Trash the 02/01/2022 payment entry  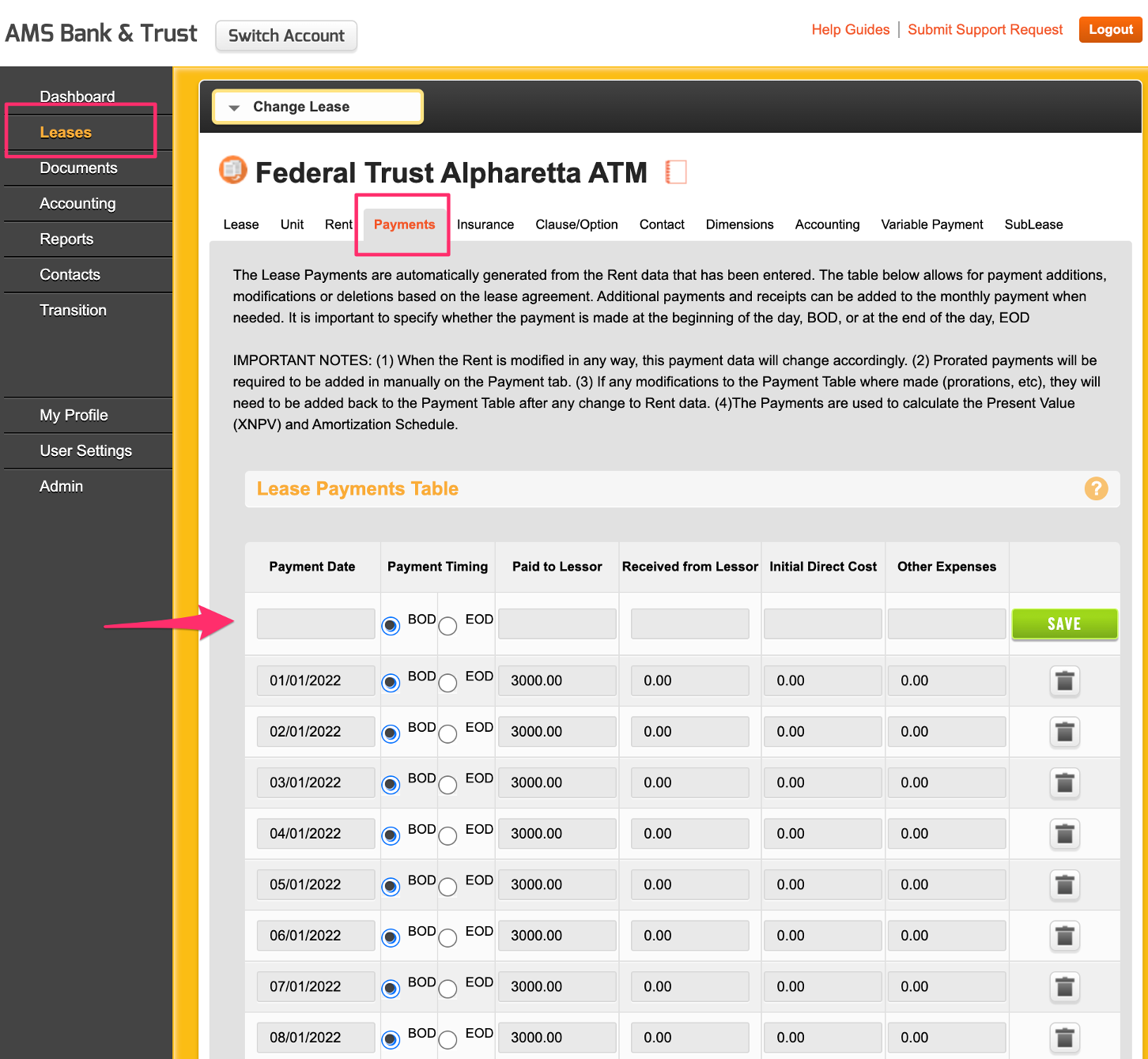coord(1064,733)
